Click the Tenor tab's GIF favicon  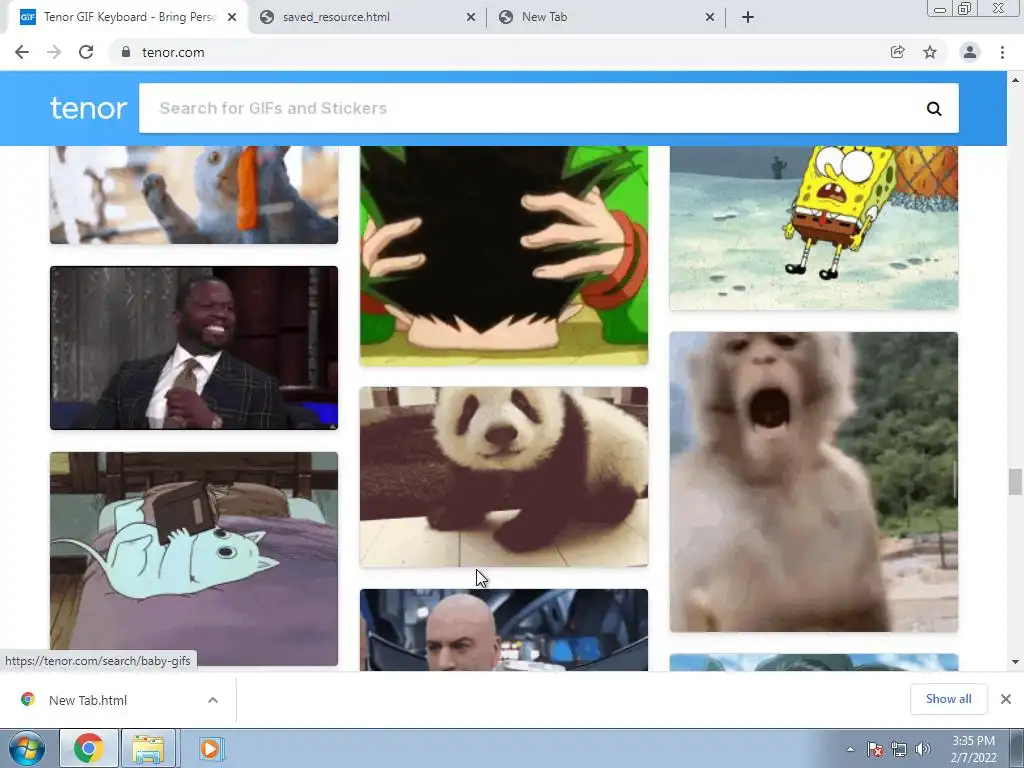pyautogui.click(x=27, y=17)
